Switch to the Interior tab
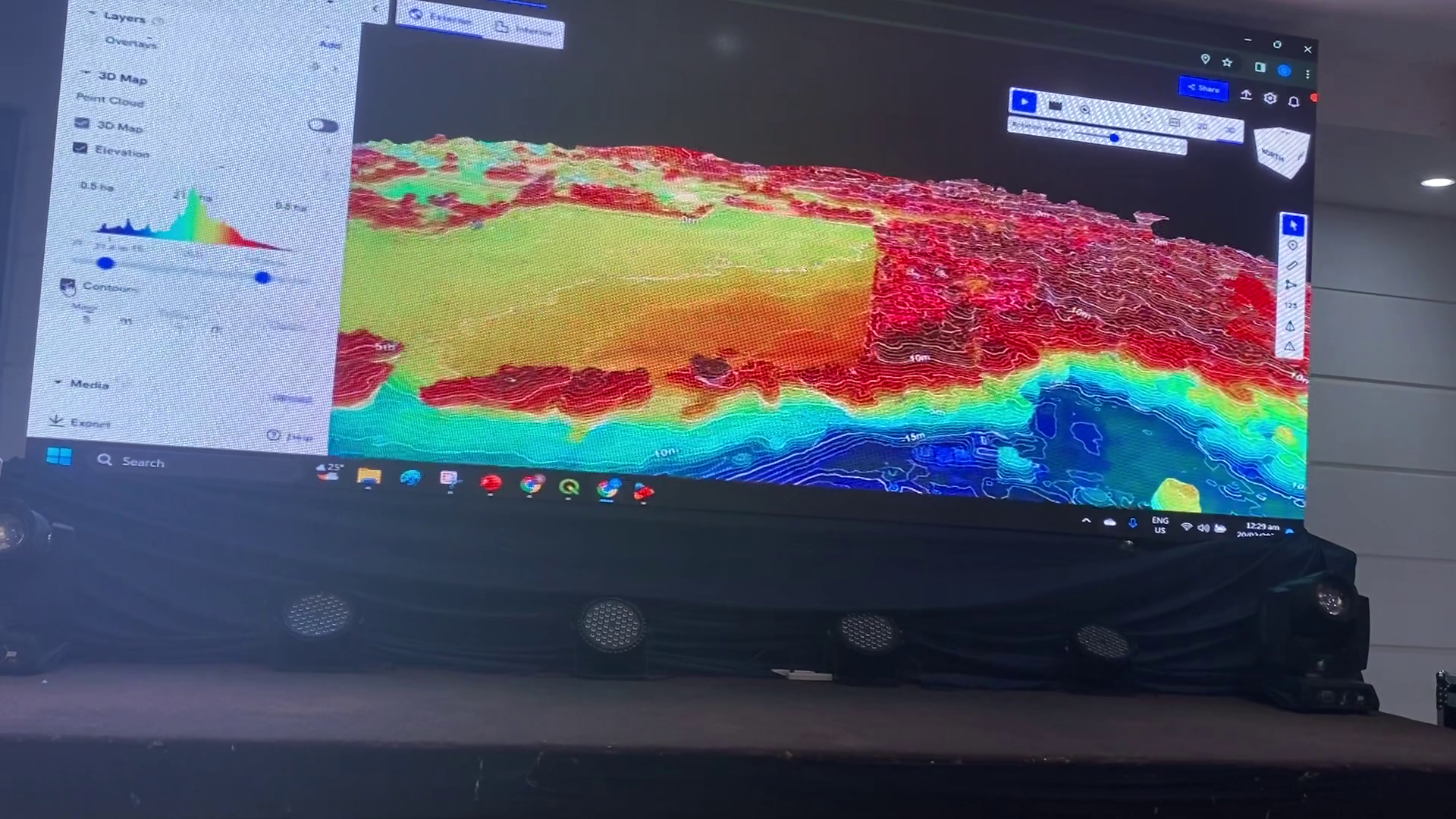This screenshot has height=819, width=1456. (524, 30)
